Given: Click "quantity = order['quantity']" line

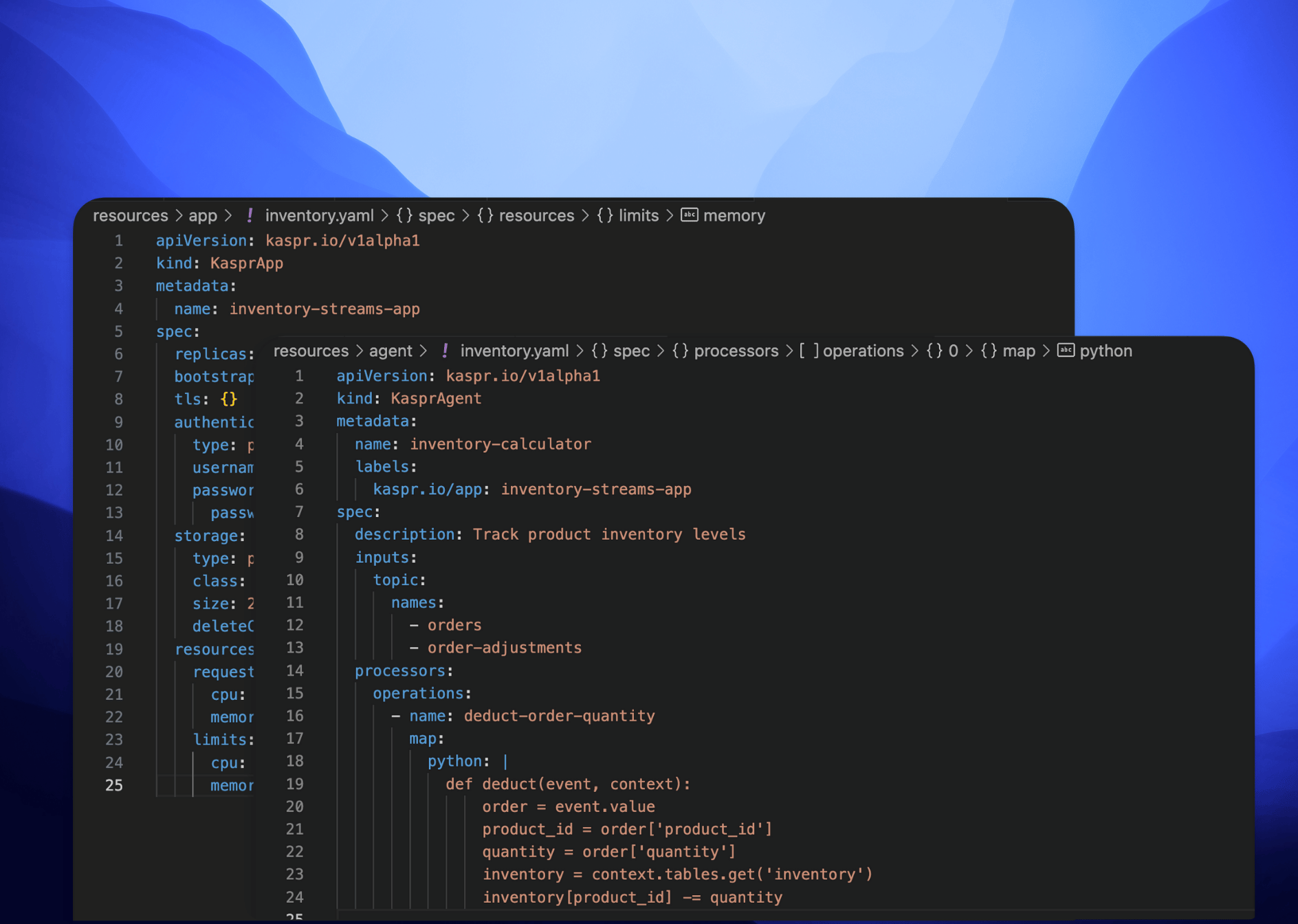Looking at the screenshot, I should click(x=609, y=852).
